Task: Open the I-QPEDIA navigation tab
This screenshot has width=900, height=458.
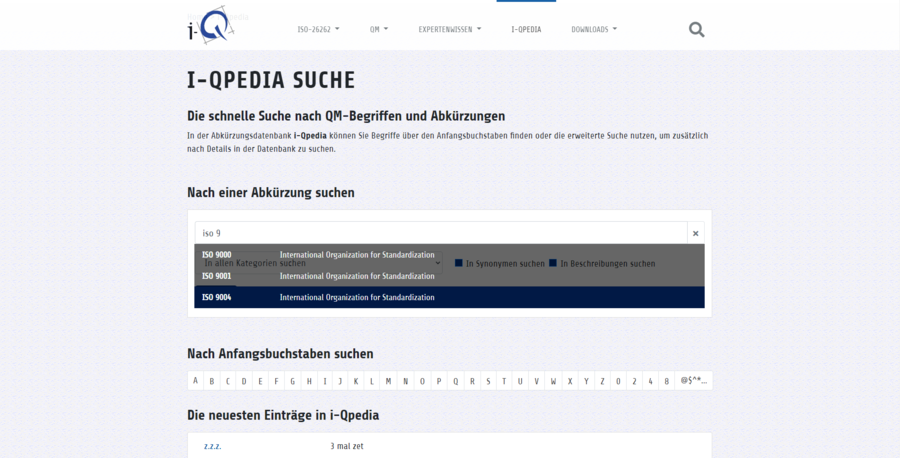Action: [526, 29]
